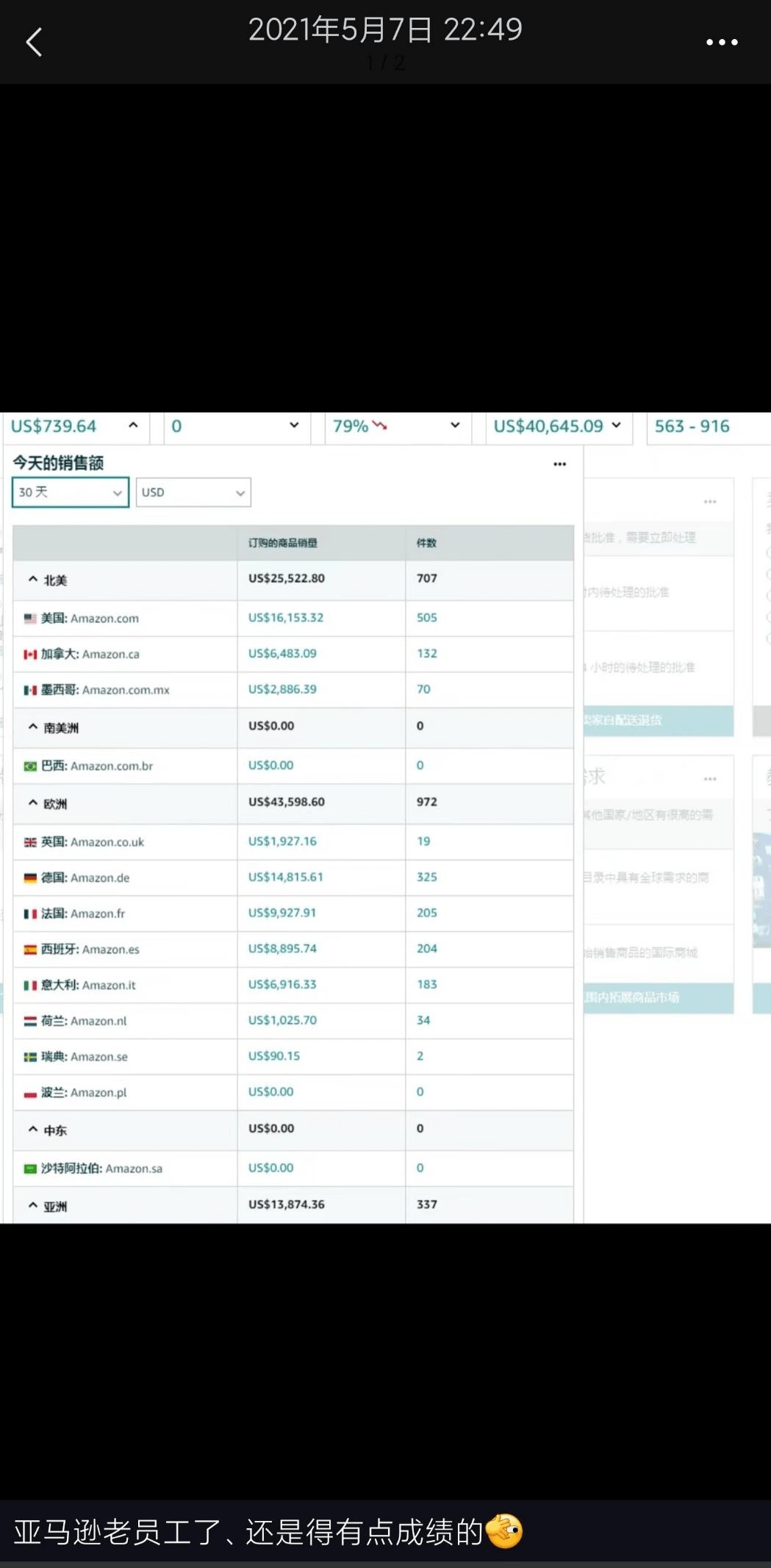
Task: Expand the US$40,645.09 card chevron
Action: tap(616, 425)
